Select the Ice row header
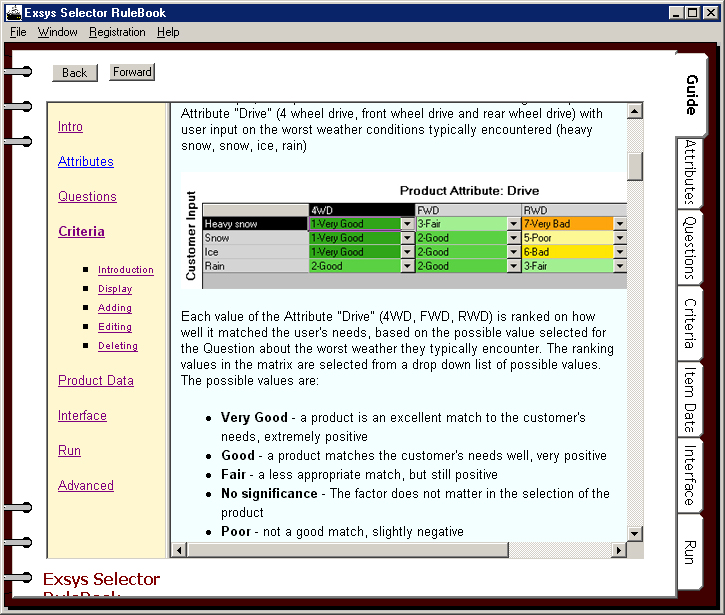Screen dimensions: 725x615 (x=255, y=252)
